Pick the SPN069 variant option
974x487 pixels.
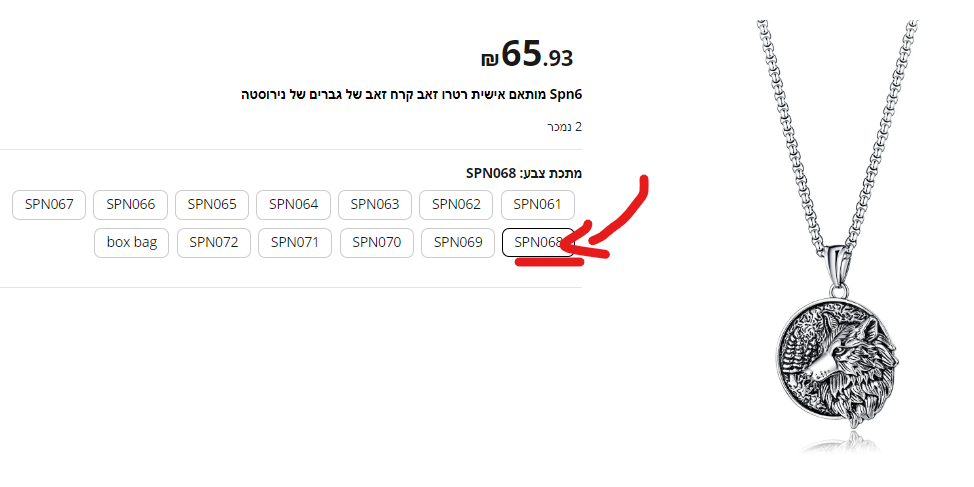coord(457,242)
